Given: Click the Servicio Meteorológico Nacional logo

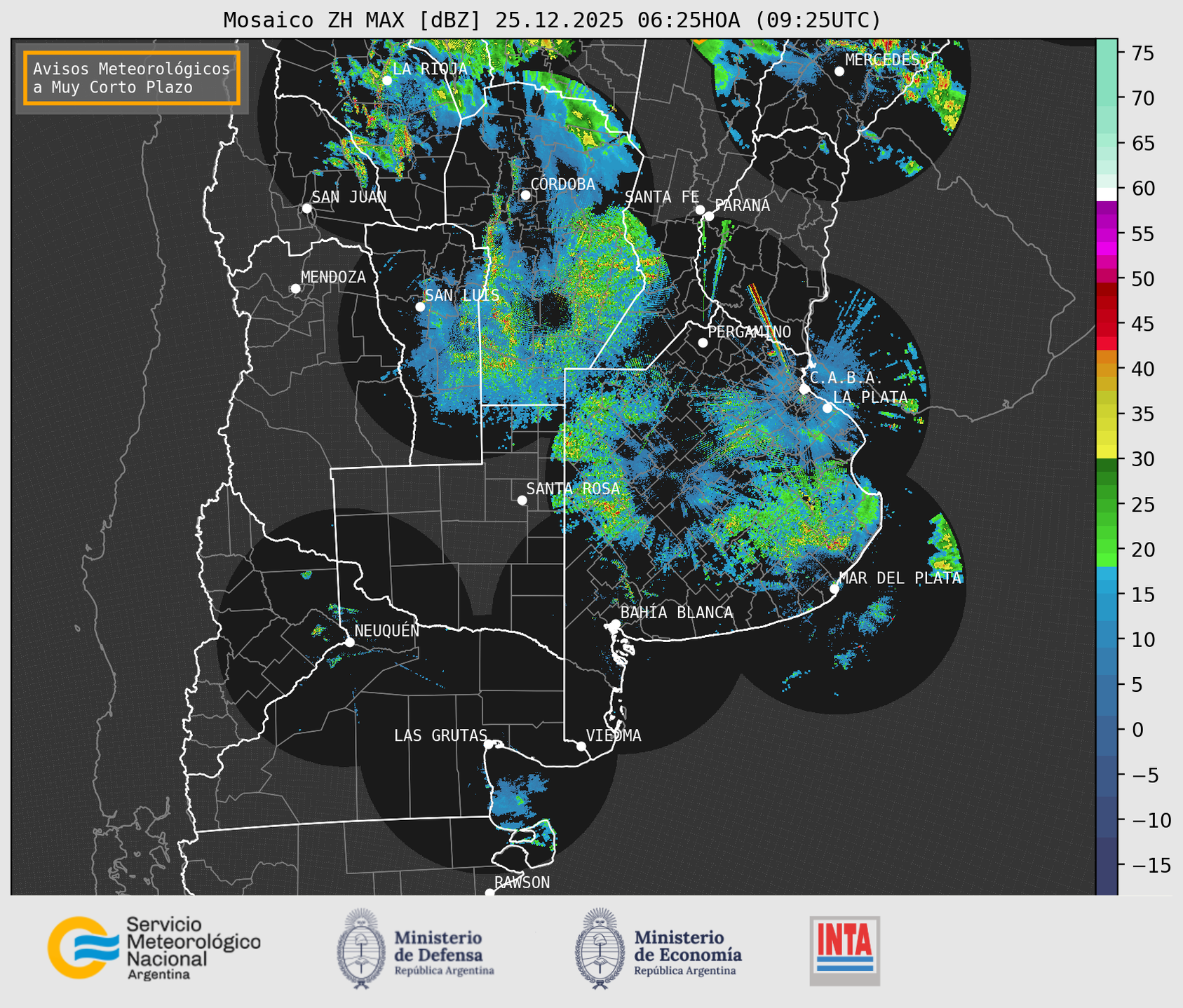Looking at the screenshot, I should tap(154, 947).
